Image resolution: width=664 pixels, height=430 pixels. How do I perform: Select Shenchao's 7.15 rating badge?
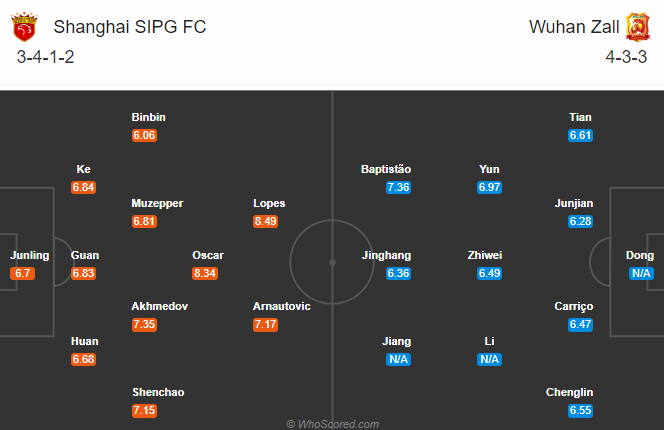pos(144,411)
